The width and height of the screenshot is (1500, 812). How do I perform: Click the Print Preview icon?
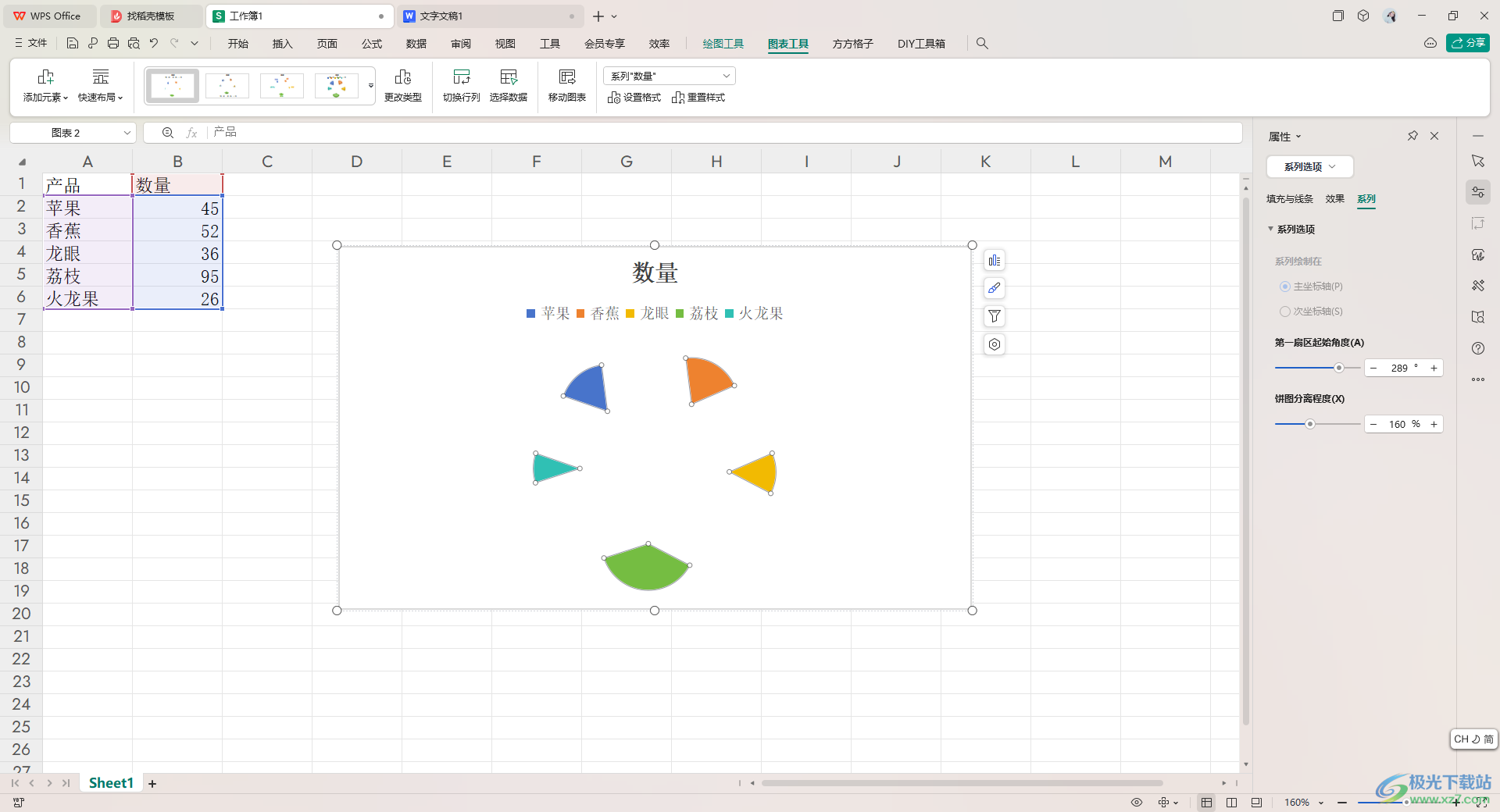click(x=134, y=44)
